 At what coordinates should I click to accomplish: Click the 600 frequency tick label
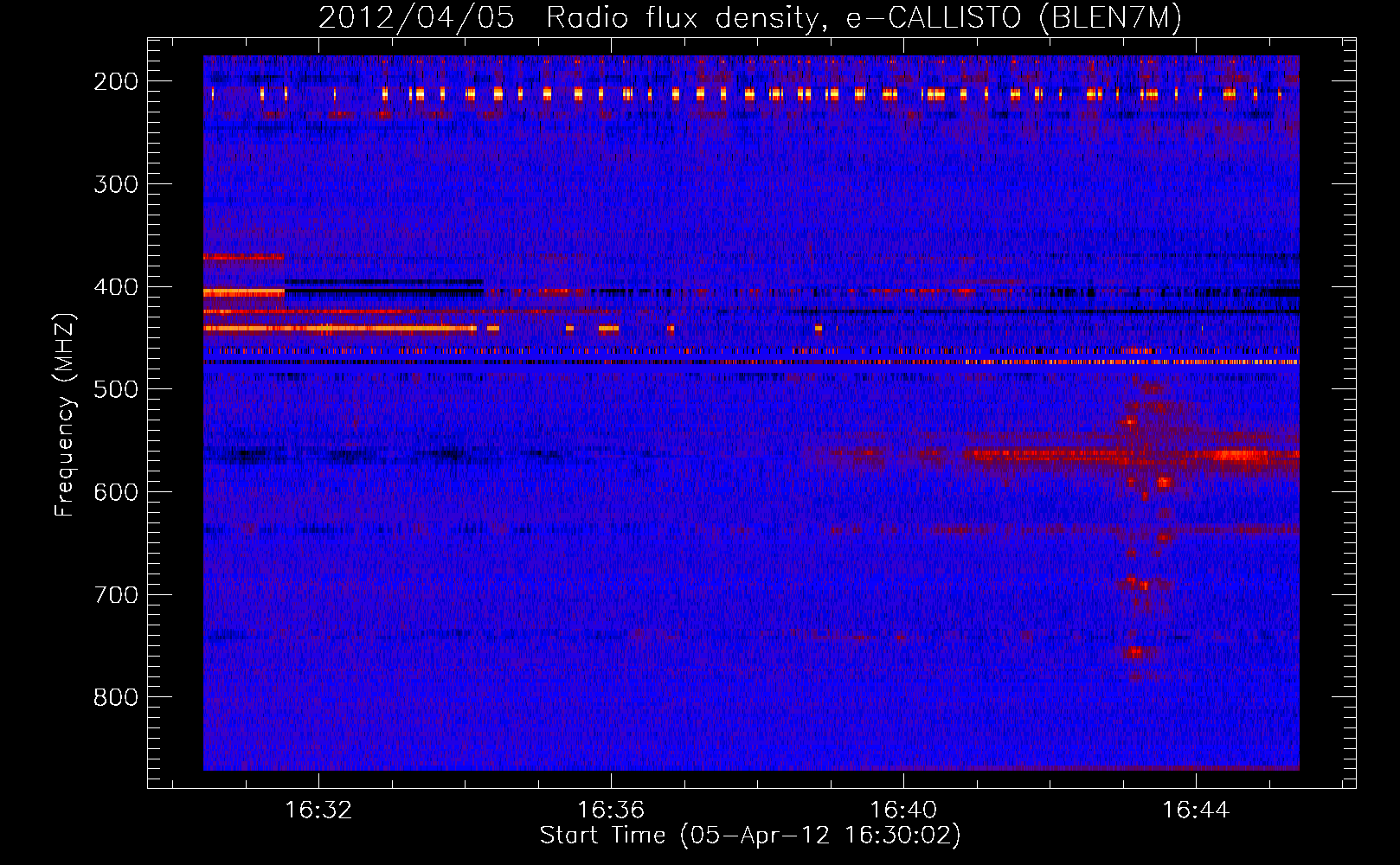116,492
